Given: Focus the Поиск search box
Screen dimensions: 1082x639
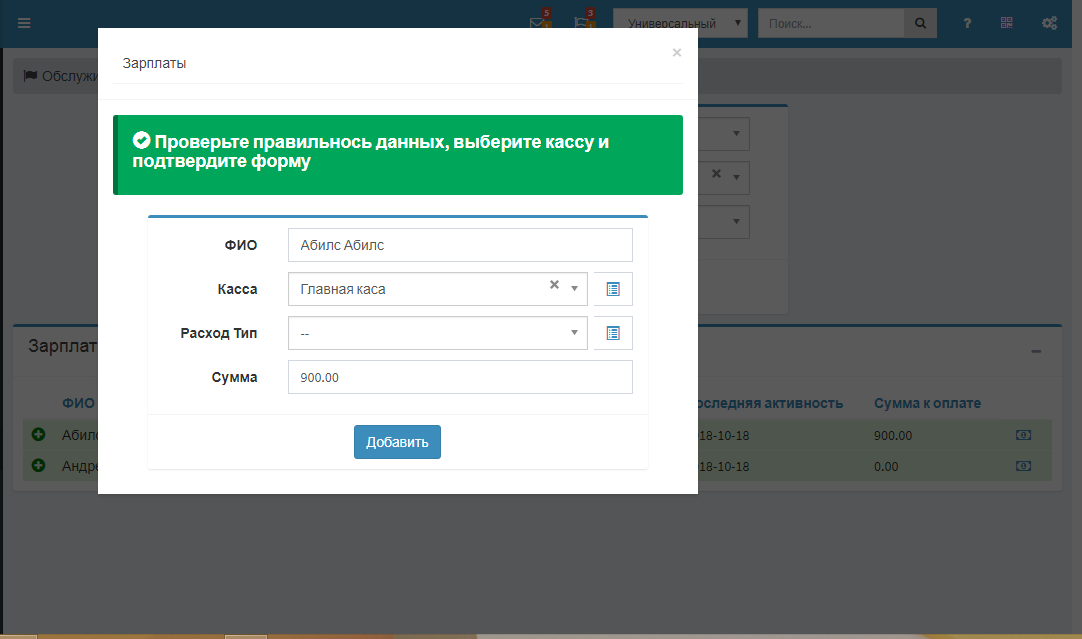Looking at the screenshot, I should (x=830, y=23).
